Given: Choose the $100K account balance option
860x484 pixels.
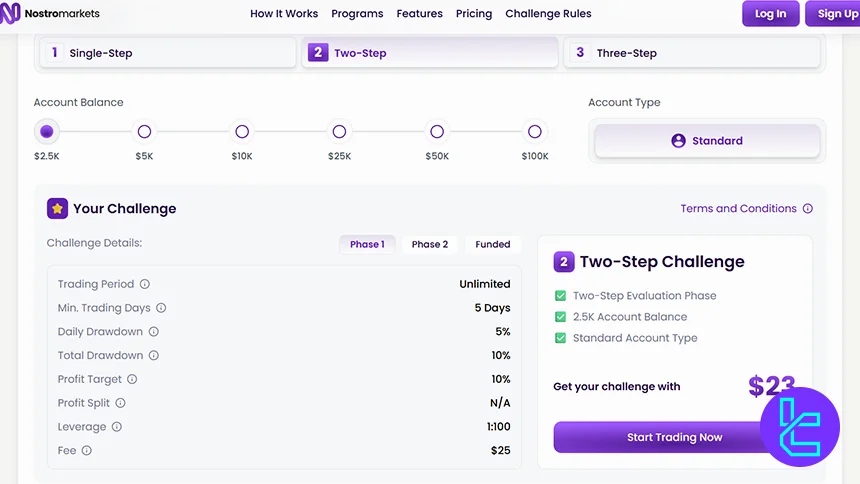Looking at the screenshot, I should (x=534, y=132).
